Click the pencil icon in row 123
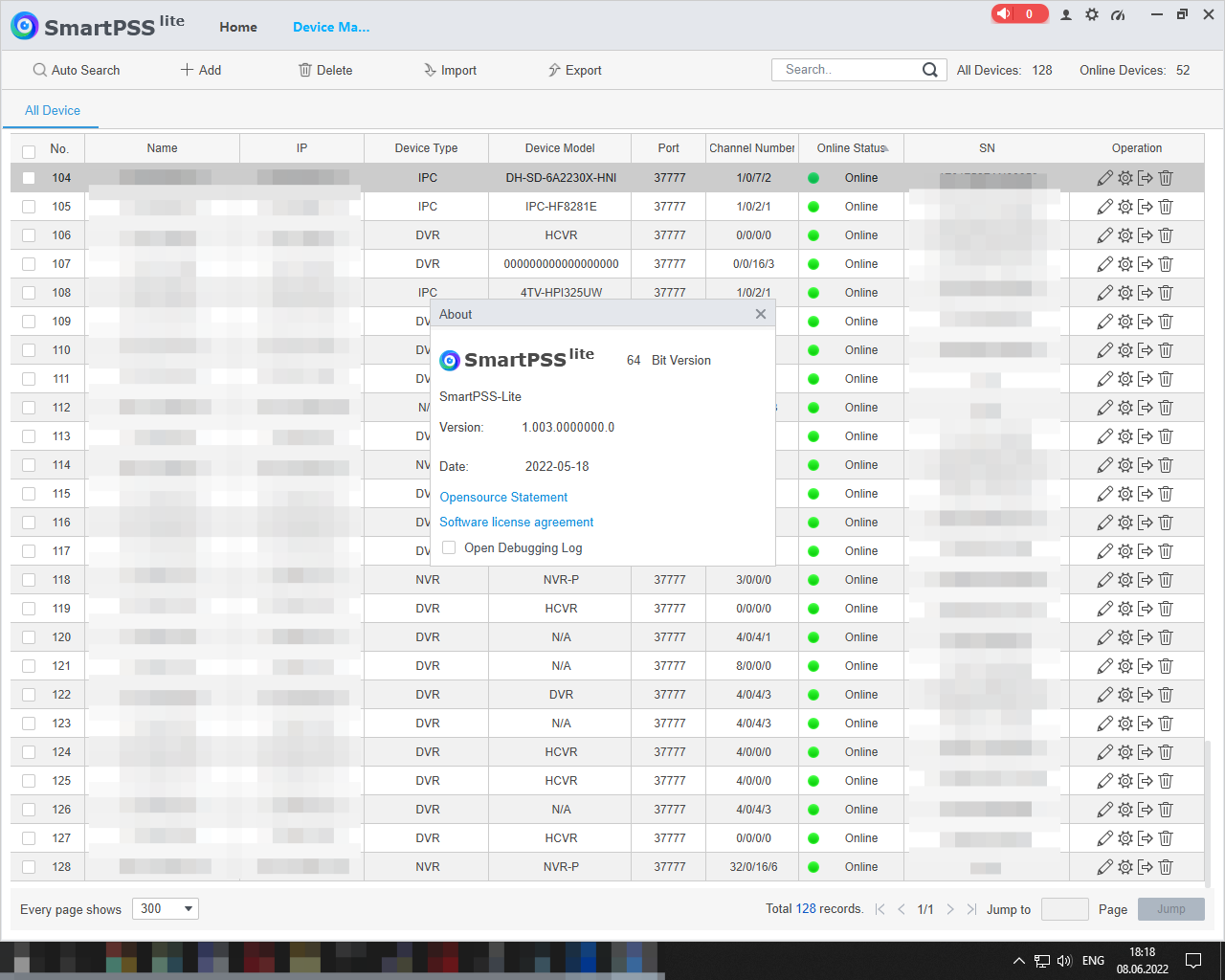This screenshot has width=1225, height=980. (1104, 724)
